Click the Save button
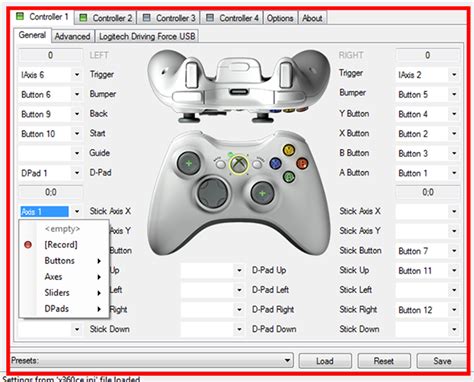474x382 pixels. [x=442, y=361]
